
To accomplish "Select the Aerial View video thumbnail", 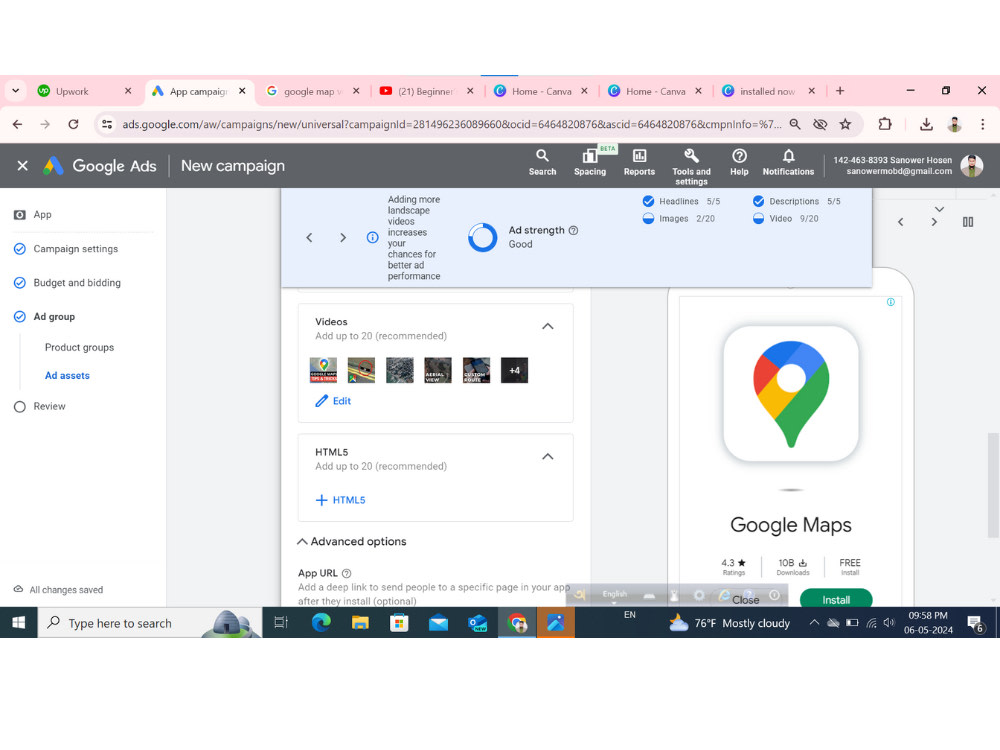I will click(x=438, y=371).
